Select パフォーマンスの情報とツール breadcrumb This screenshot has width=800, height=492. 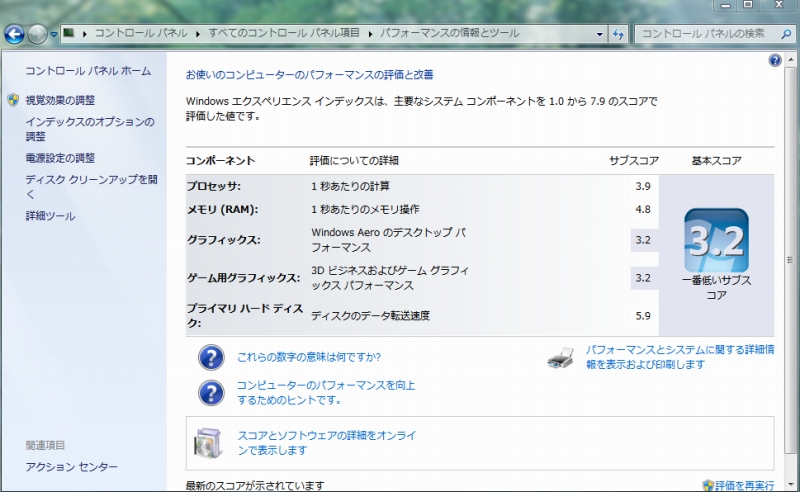(x=449, y=33)
